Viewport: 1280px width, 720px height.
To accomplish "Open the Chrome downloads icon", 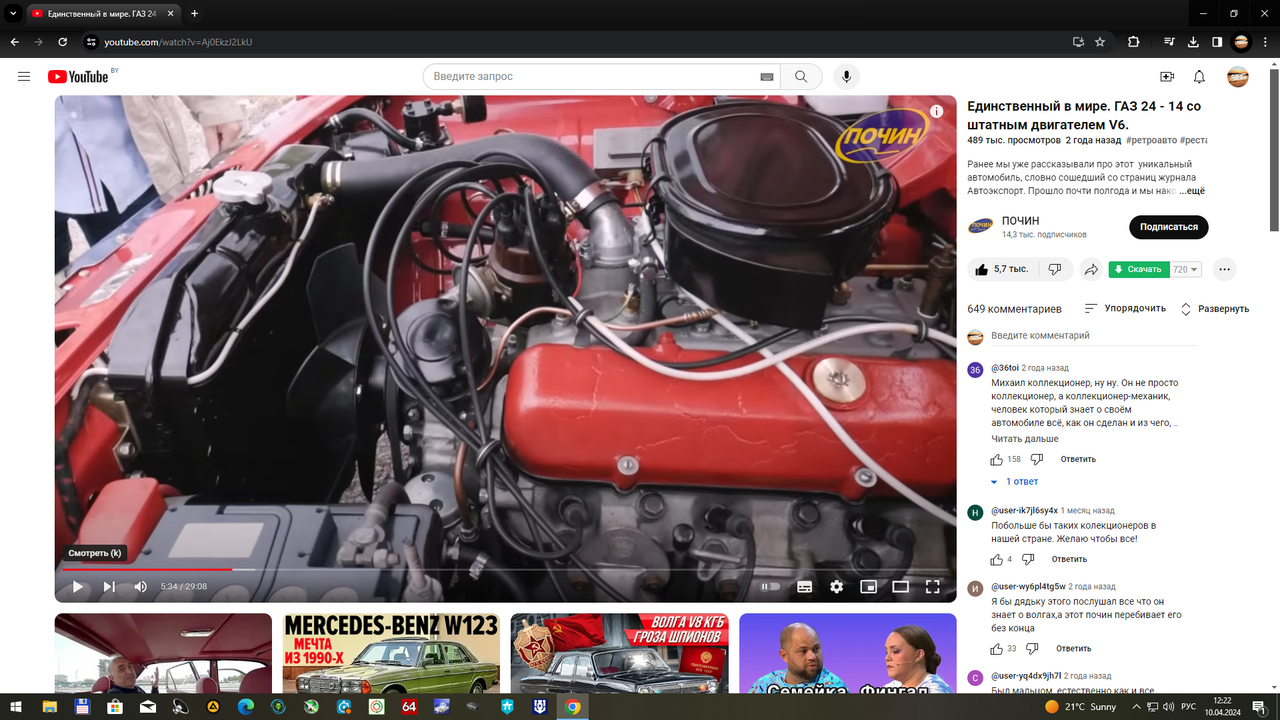I will pyautogui.click(x=1193, y=42).
